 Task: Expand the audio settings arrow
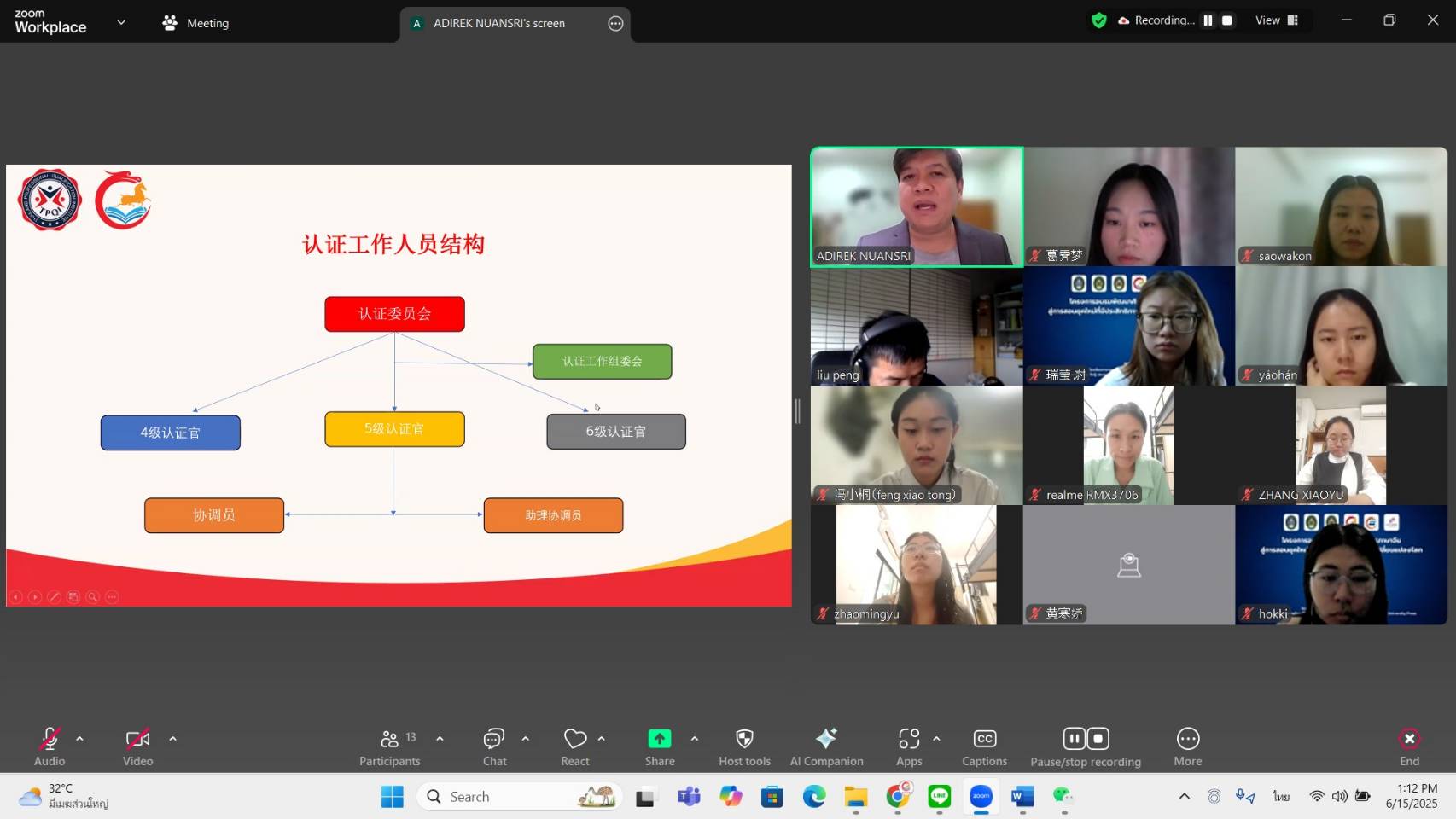click(79, 739)
